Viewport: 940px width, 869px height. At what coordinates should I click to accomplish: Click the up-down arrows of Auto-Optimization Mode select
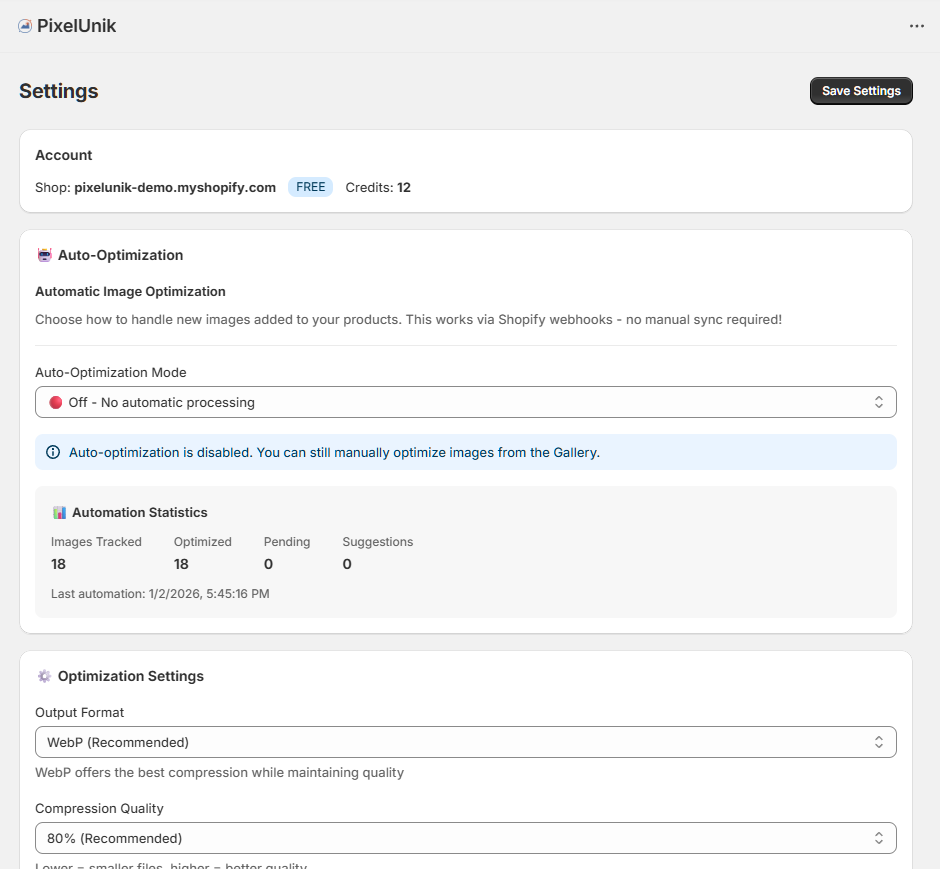coord(878,402)
